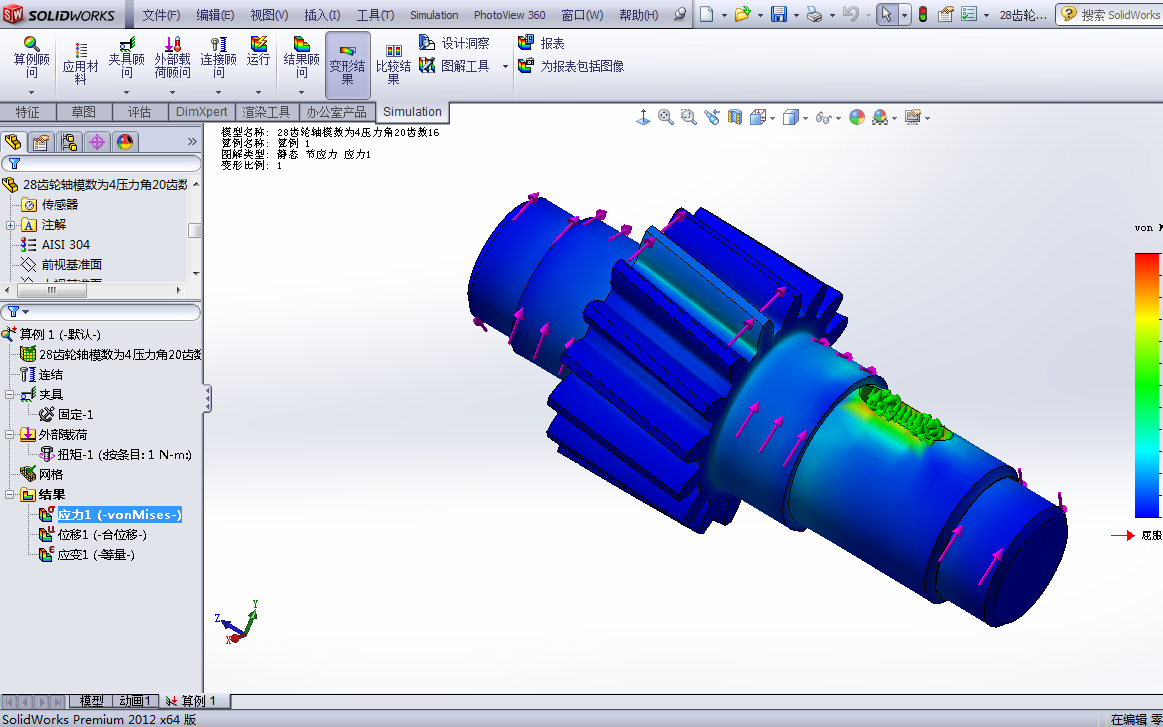
Task: Open the Study Advisor (算例顾问) tool
Action: point(31,58)
